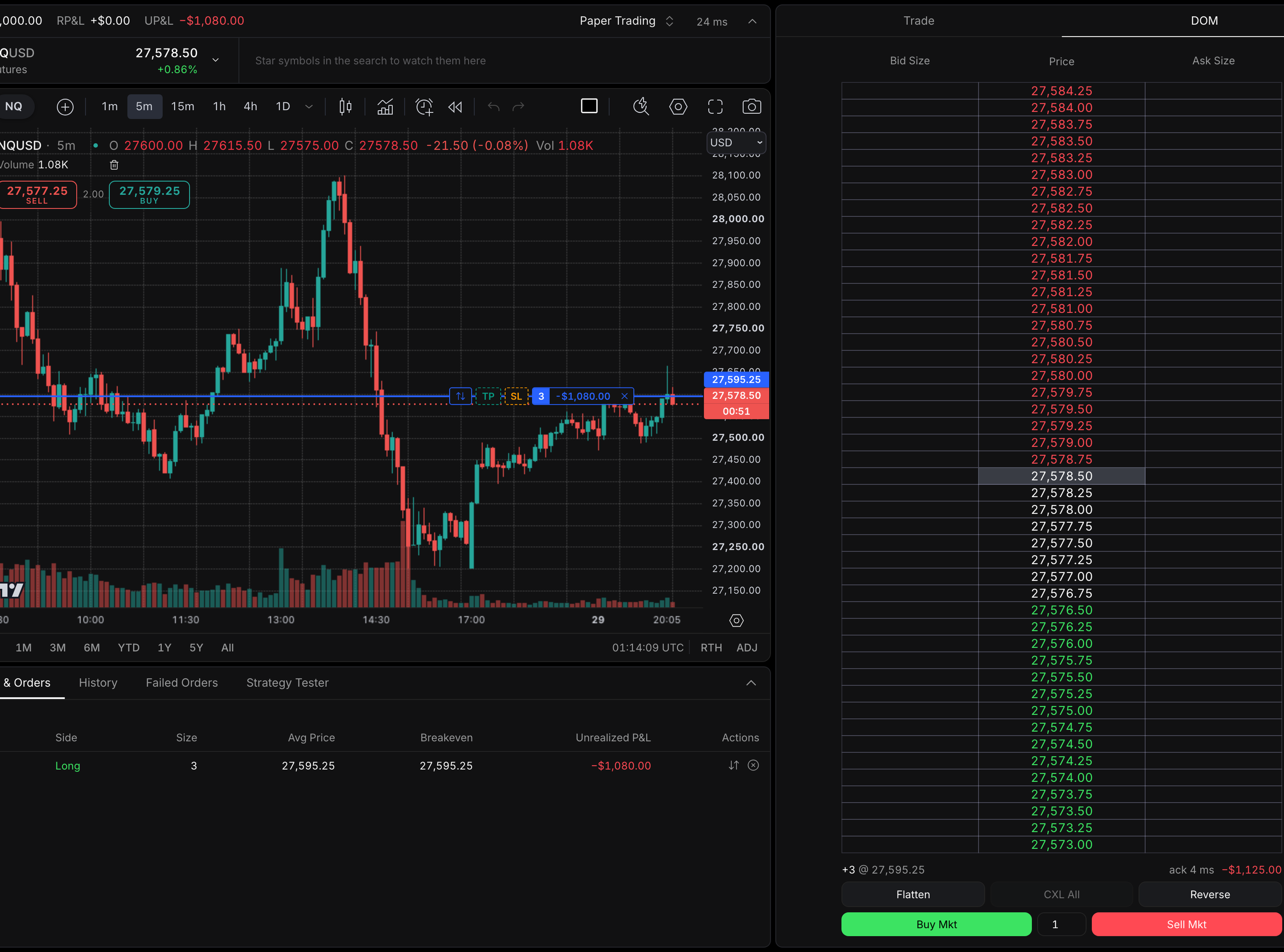The height and width of the screenshot is (952, 1284).
Task: Select the DOM tab
Action: pos(1204,21)
